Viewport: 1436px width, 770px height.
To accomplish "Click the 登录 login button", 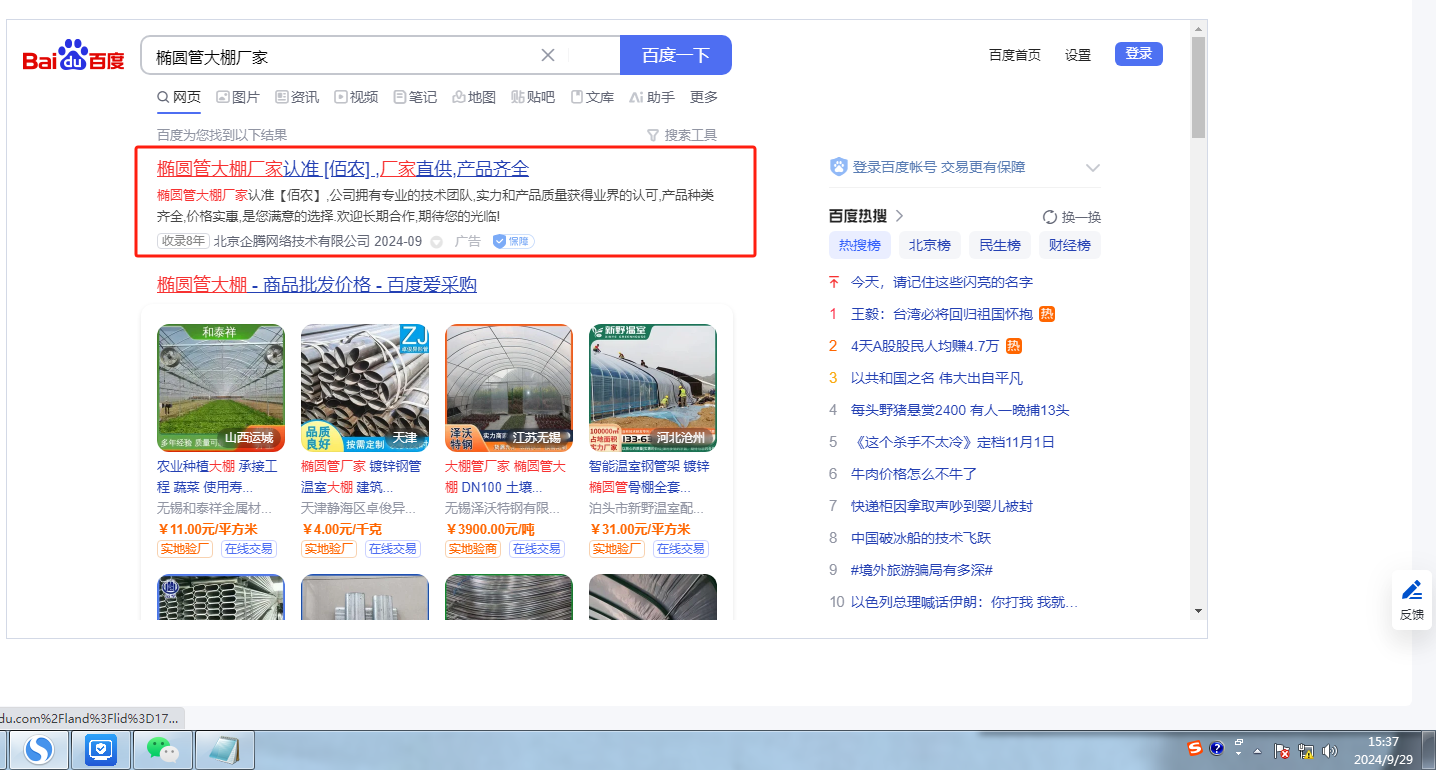I will 1138,54.
